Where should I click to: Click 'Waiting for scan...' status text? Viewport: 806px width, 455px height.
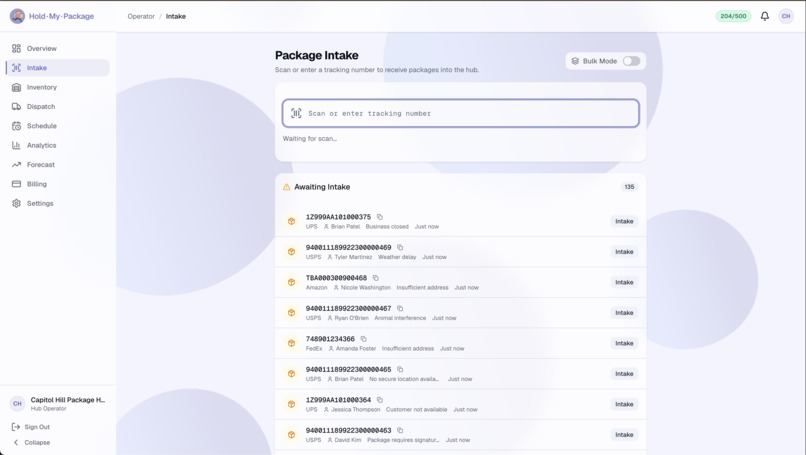310,139
